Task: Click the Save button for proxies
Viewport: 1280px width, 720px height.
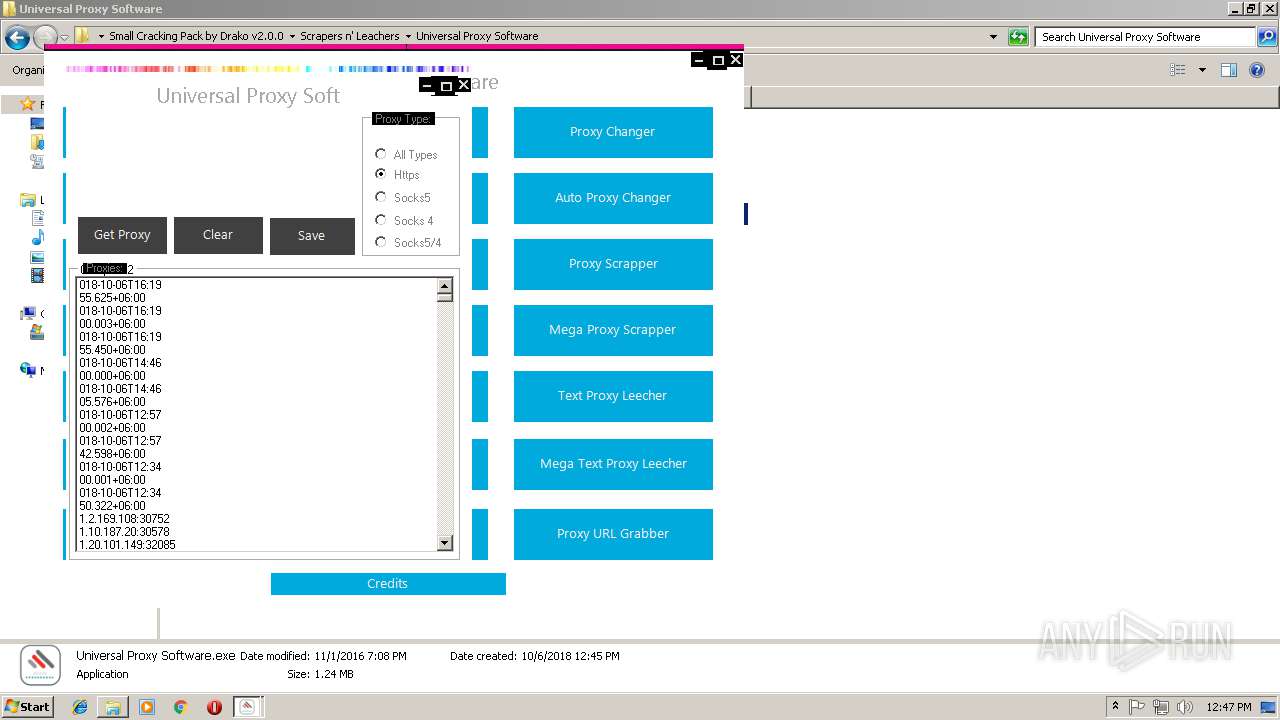Action: pyautogui.click(x=312, y=236)
